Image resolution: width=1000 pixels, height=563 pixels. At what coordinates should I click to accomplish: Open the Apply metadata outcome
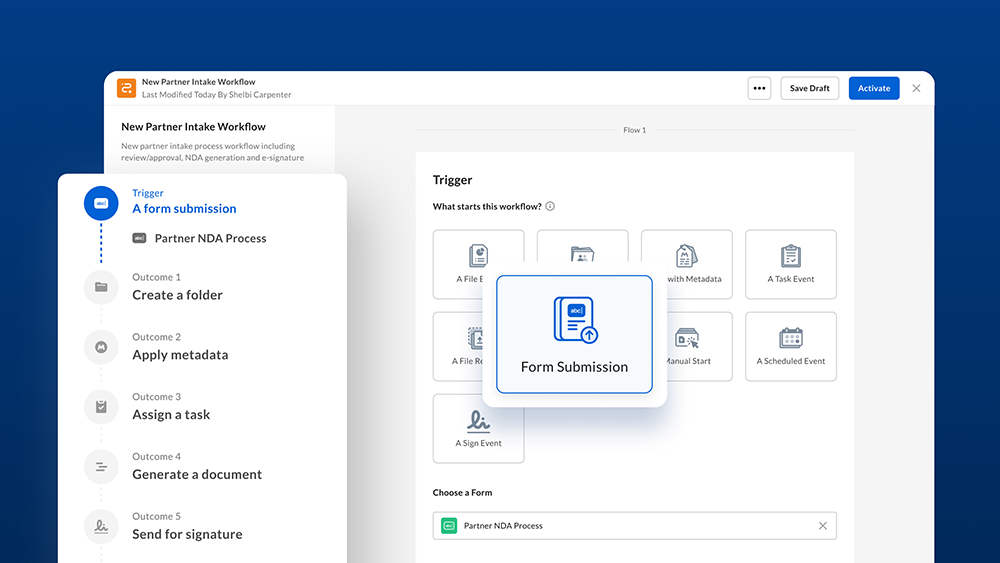click(x=180, y=355)
